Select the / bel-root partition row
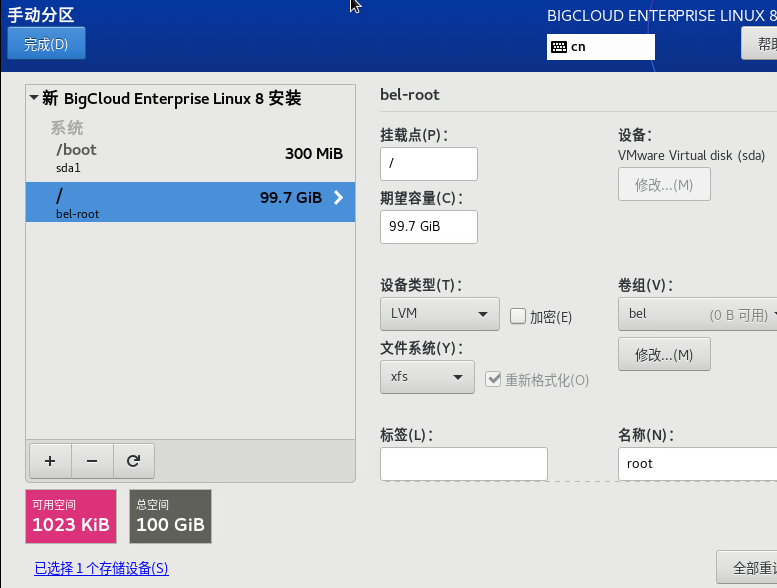 click(x=190, y=202)
